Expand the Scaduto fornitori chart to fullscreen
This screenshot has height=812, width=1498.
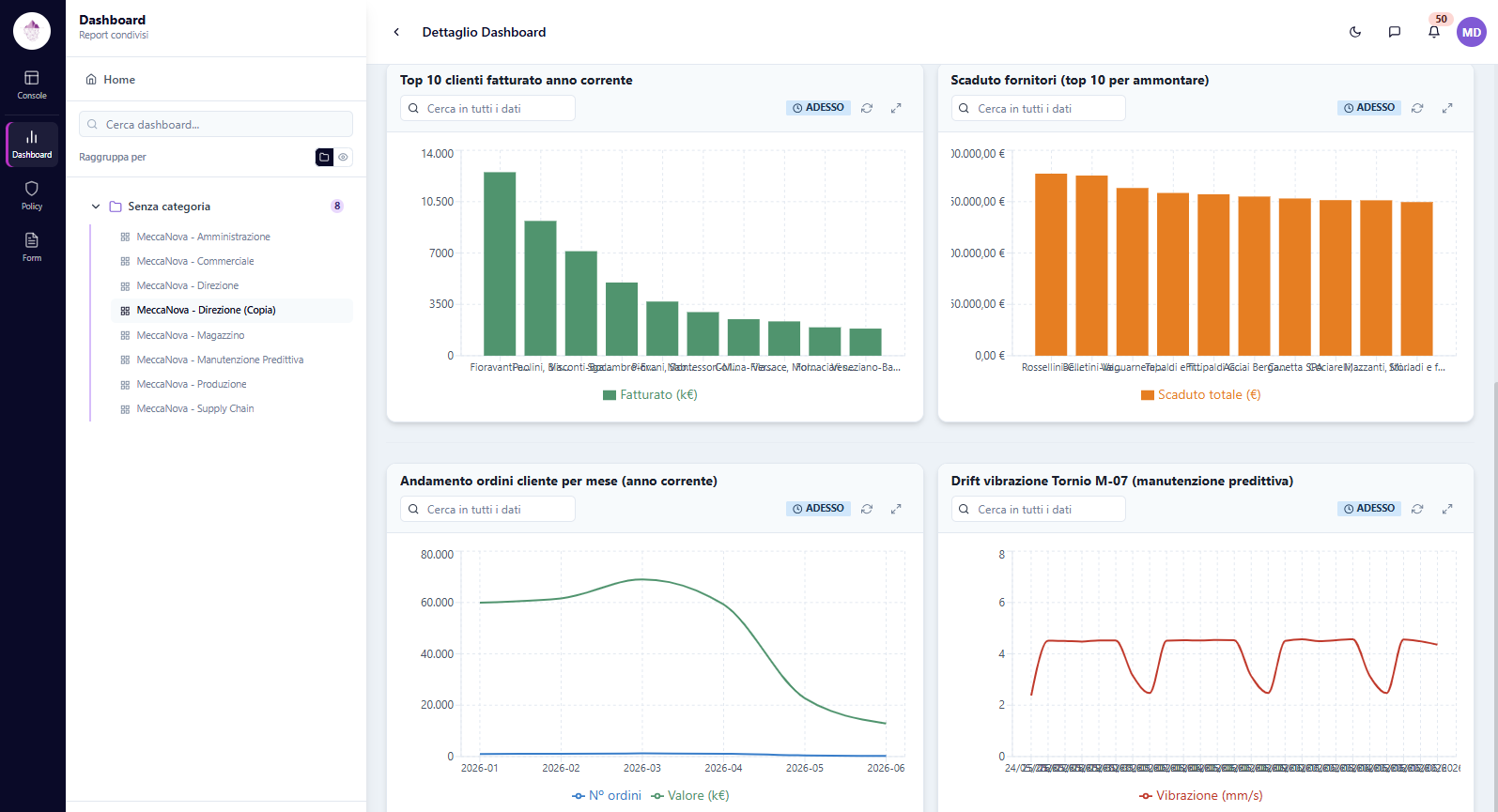[x=1447, y=108]
